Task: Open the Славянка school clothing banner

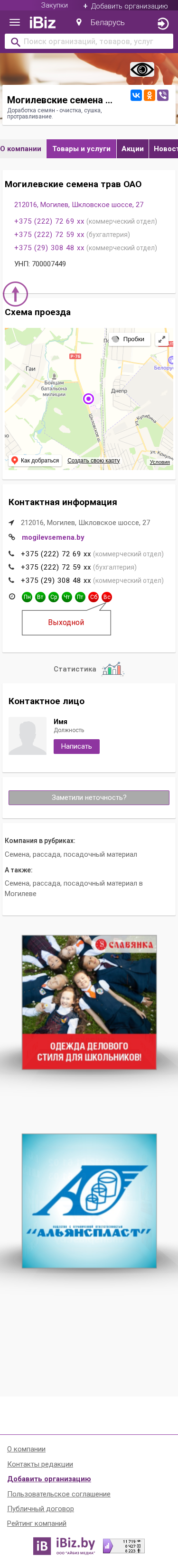Action: 89,1002
